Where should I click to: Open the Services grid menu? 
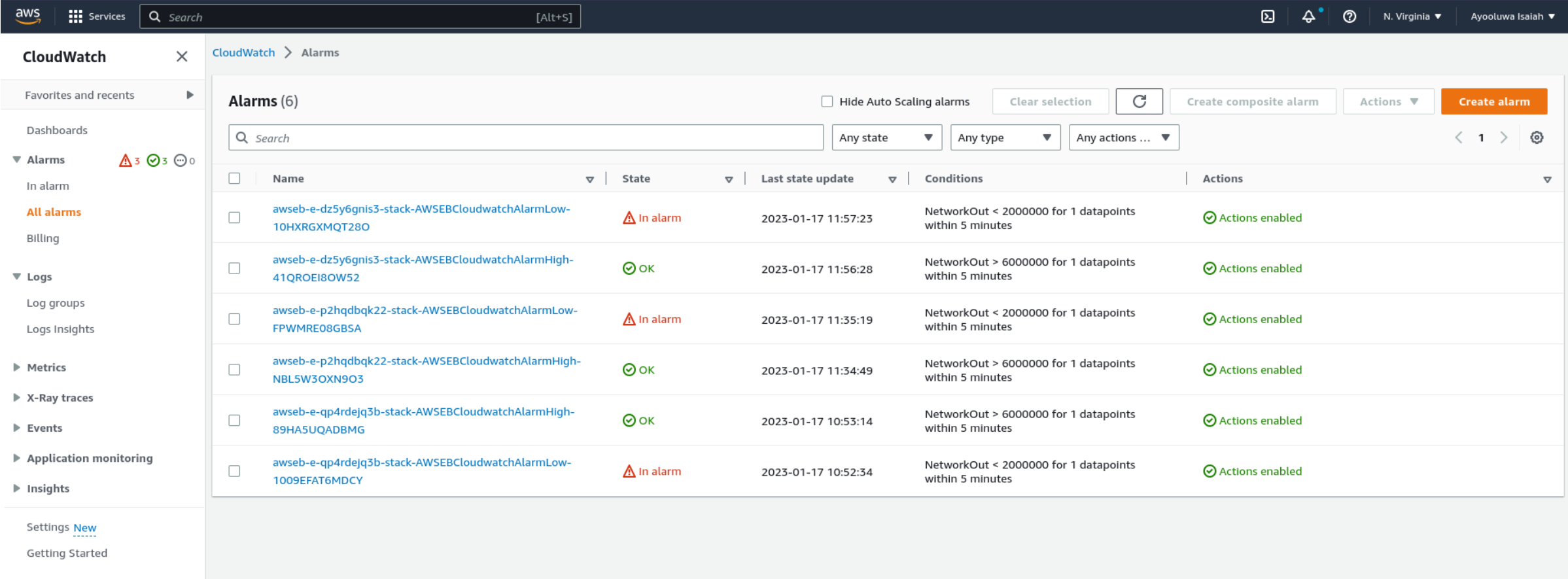tap(97, 16)
